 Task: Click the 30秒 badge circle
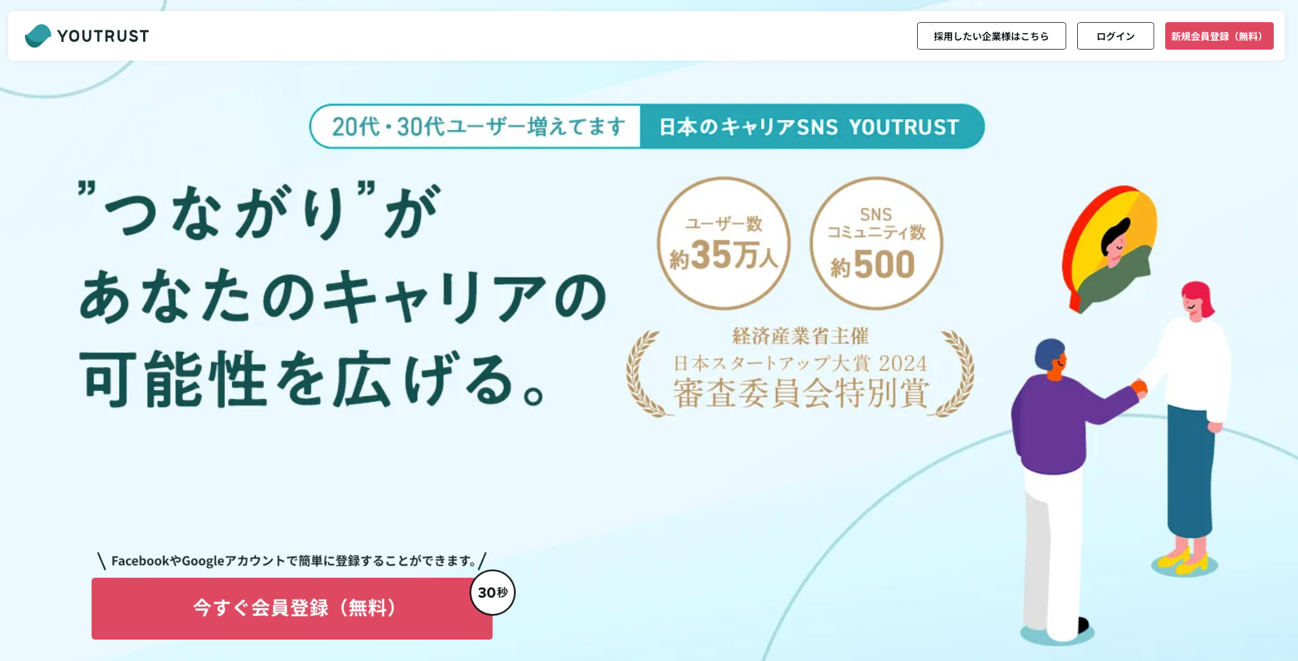[492, 592]
